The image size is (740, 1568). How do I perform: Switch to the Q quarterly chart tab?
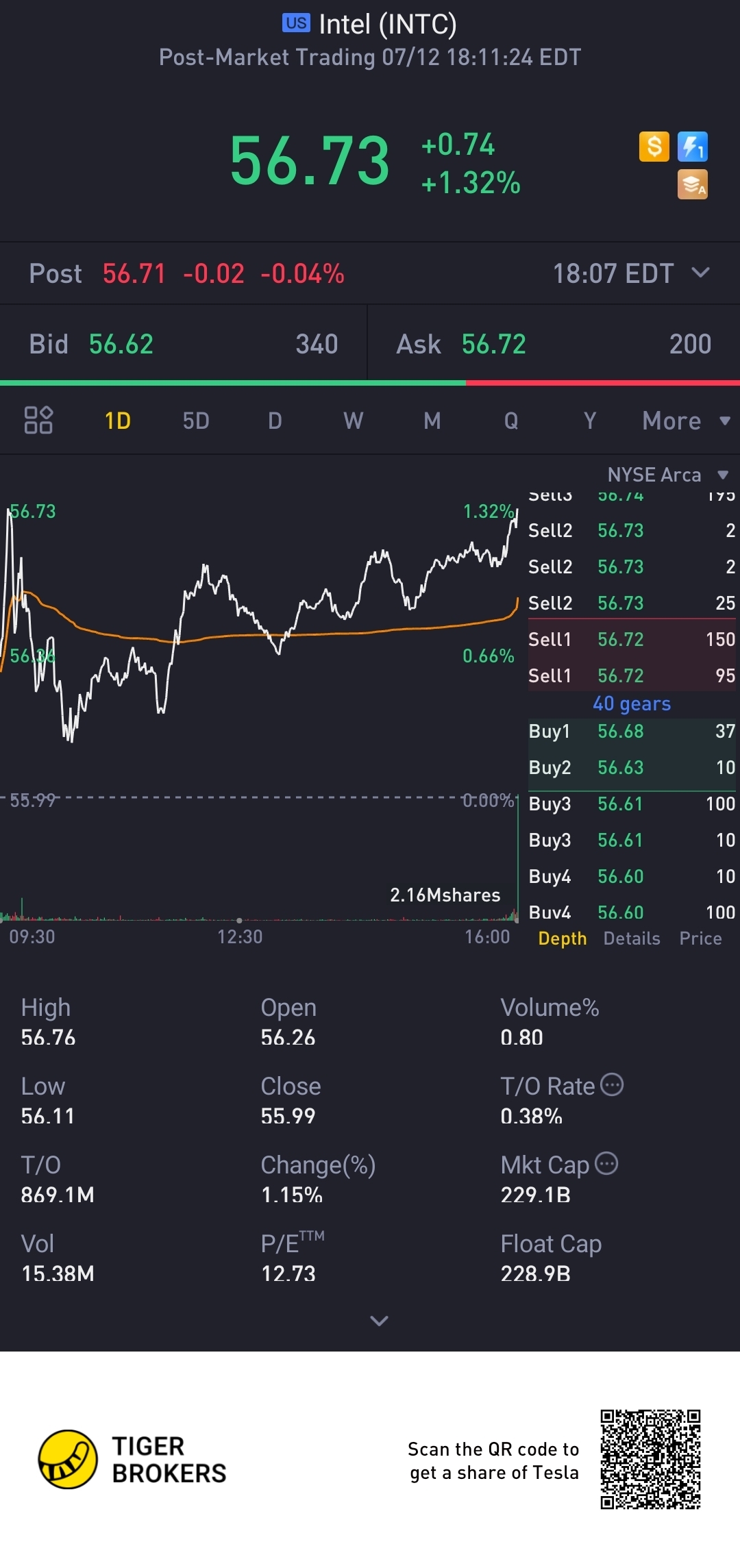click(511, 421)
